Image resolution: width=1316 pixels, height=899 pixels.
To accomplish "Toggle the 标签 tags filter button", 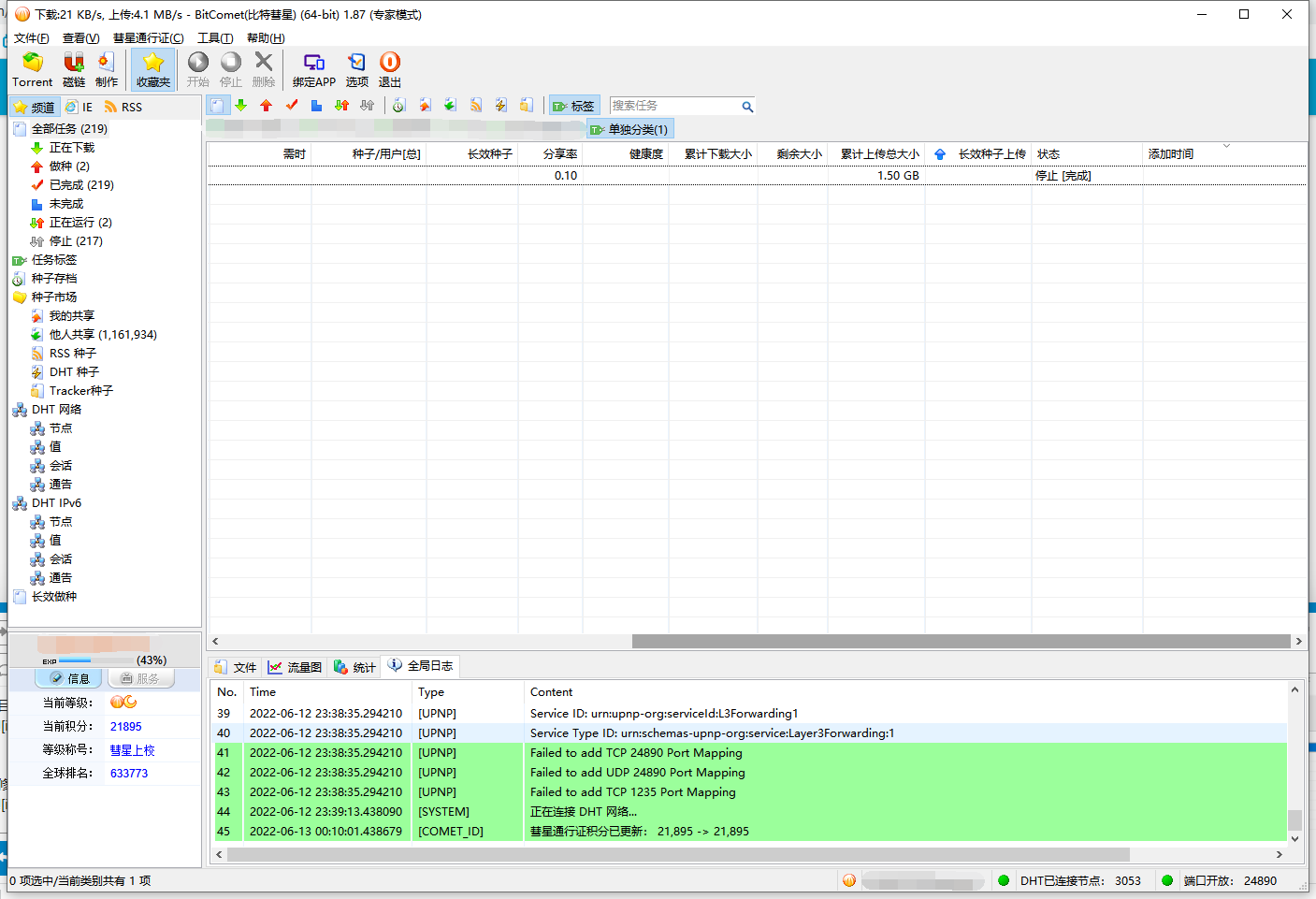I will (x=573, y=107).
